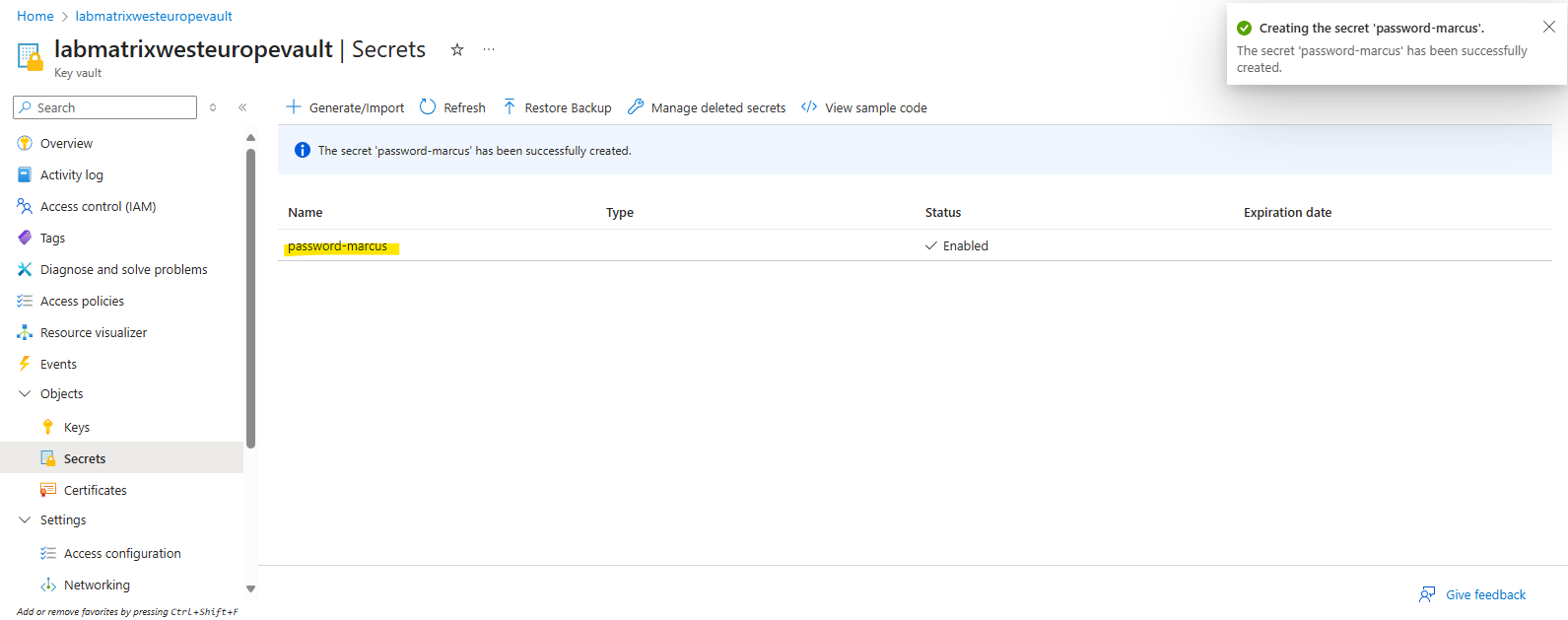
Task: Click the Tags icon
Action: coord(25,238)
